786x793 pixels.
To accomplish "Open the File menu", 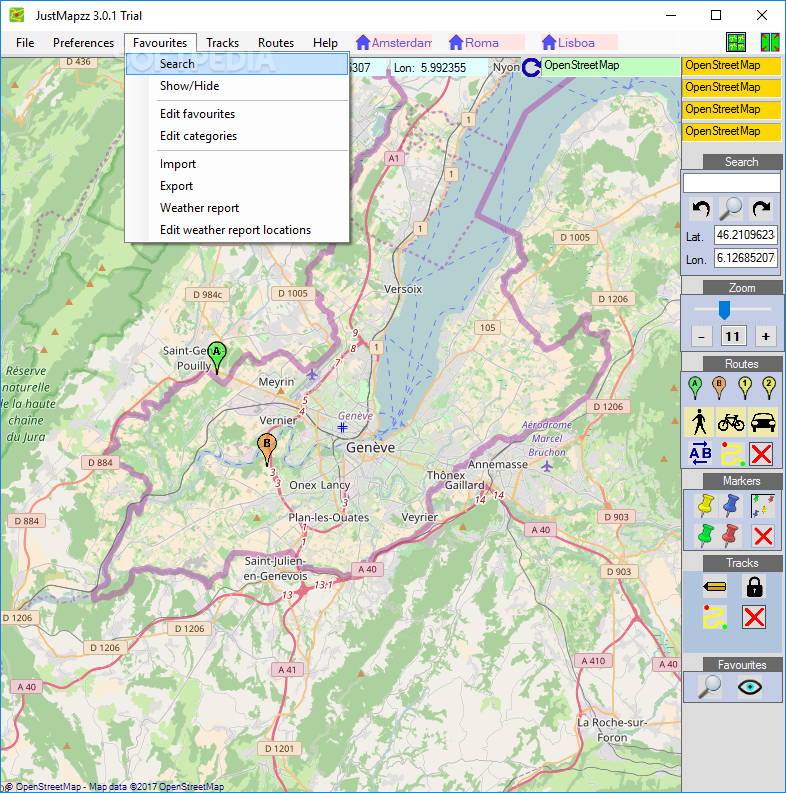I will click(x=25, y=43).
